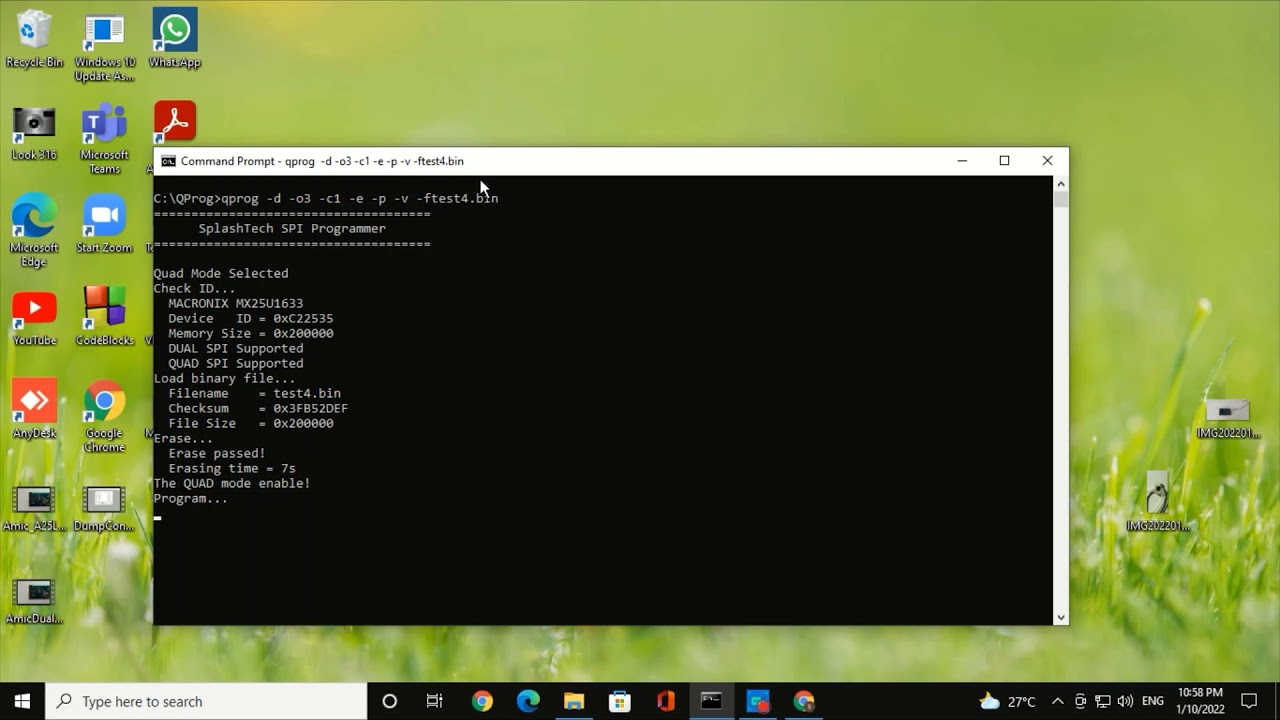Open the second Chrome icon on the taskbar
The height and width of the screenshot is (720, 1280).
(x=804, y=701)
